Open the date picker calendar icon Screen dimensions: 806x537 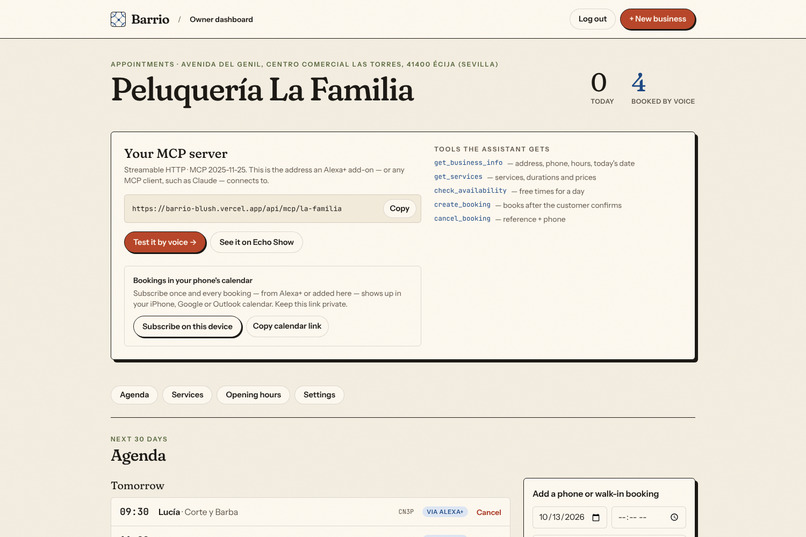(596, 517)
